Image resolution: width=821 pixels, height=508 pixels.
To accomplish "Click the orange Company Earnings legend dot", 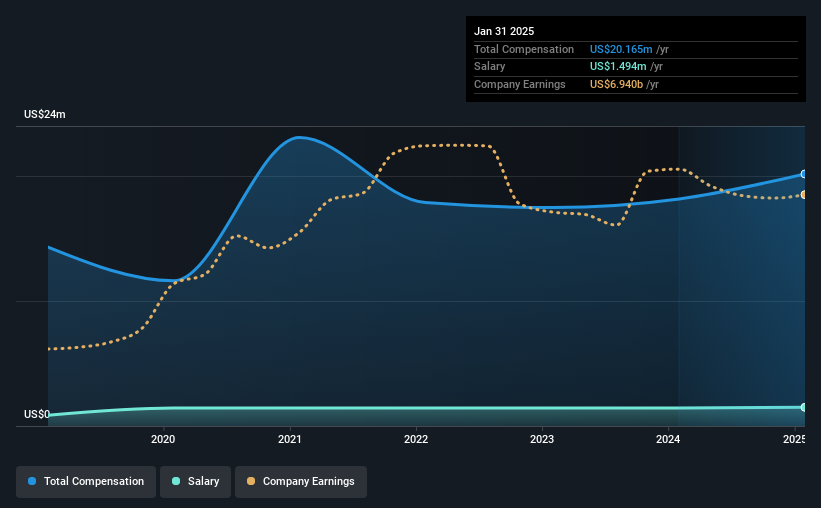I will point(251,481).
